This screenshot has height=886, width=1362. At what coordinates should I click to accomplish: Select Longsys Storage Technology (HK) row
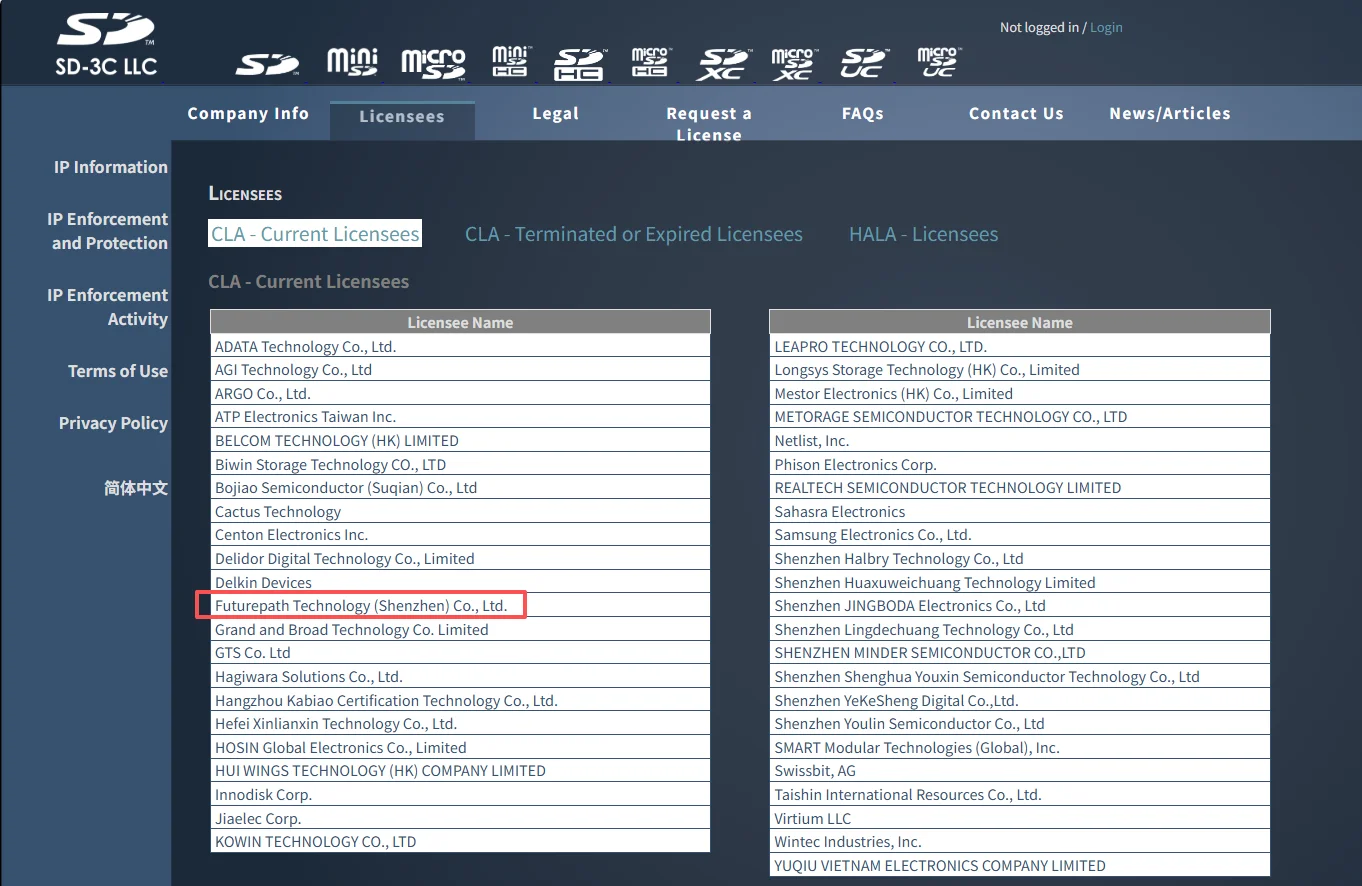click(1020, 370)
